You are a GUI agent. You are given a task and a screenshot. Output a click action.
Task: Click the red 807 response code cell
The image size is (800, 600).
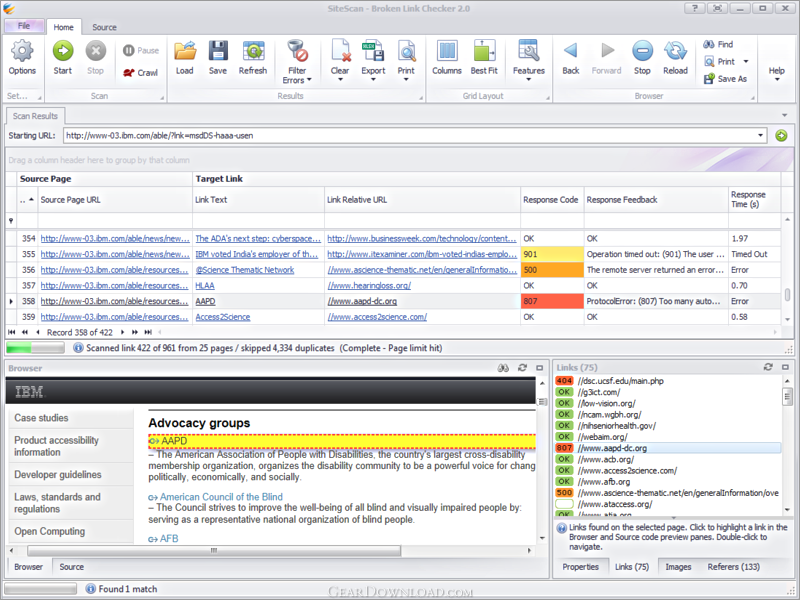552,302
